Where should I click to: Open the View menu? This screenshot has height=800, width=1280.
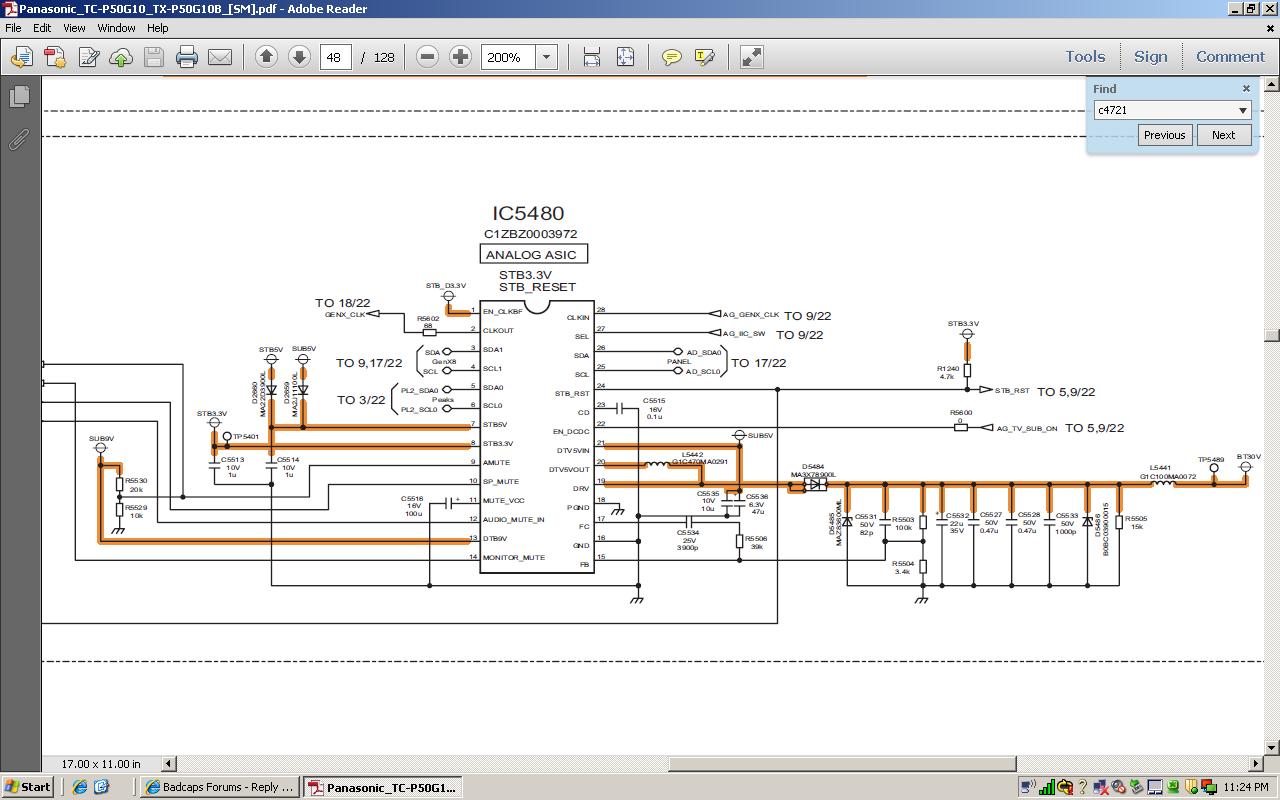pos(74,28)
